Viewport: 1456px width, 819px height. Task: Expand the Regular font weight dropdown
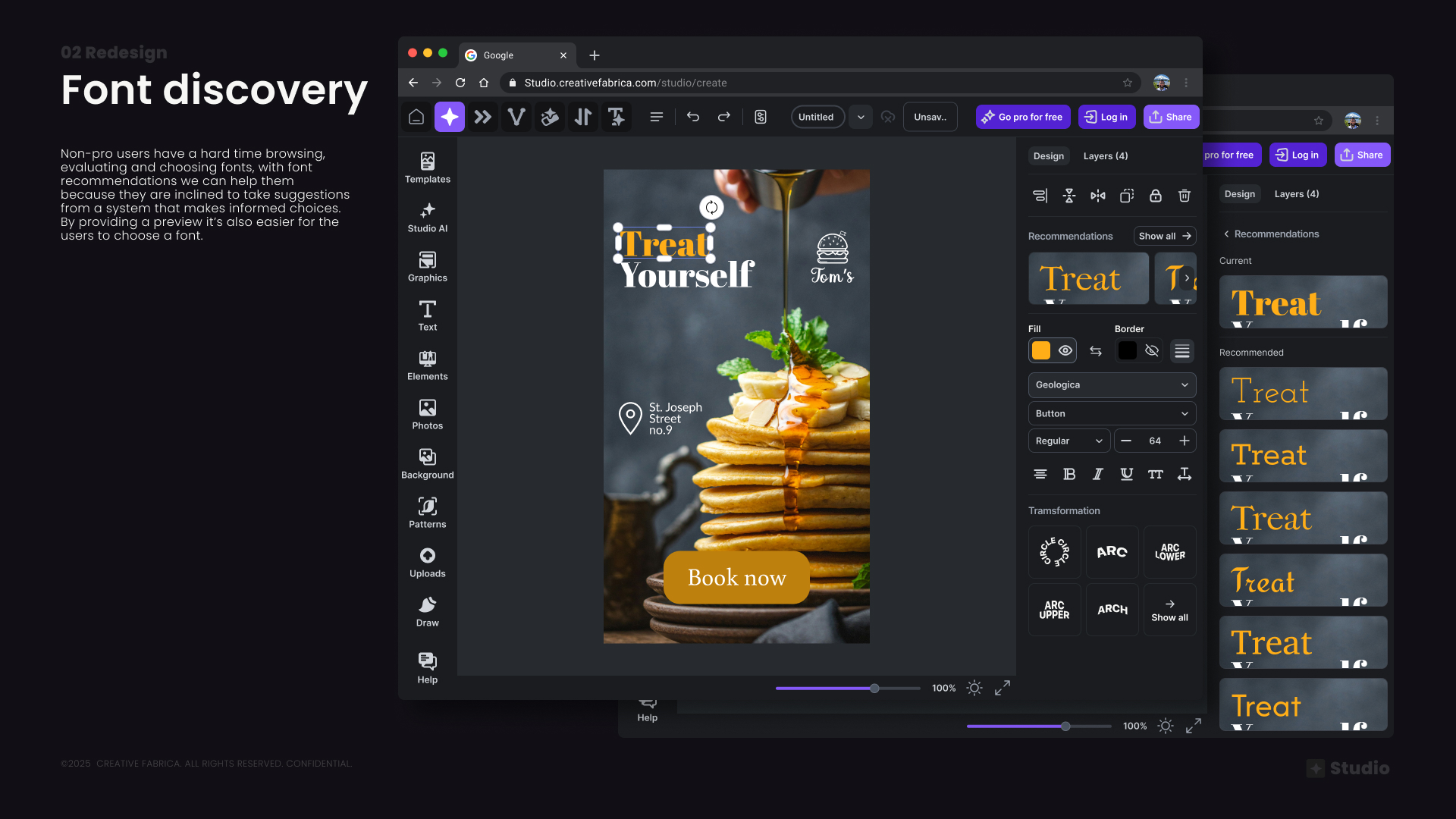pos(1068,441)
